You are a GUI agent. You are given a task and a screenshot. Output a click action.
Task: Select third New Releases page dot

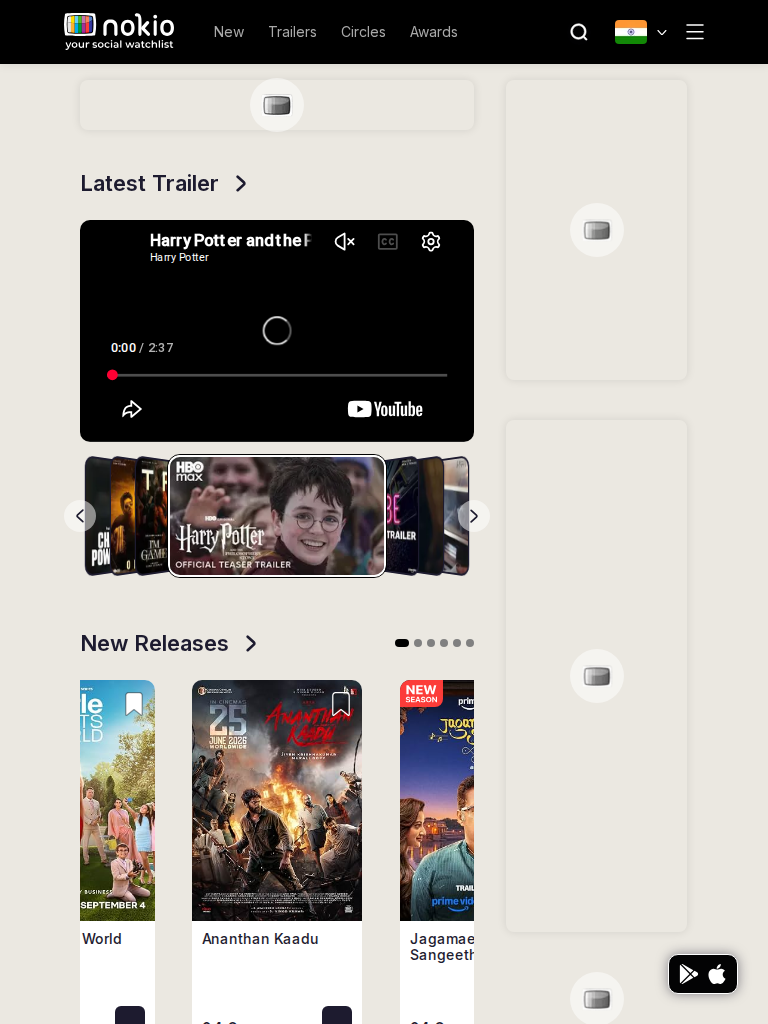coord(431,643)
